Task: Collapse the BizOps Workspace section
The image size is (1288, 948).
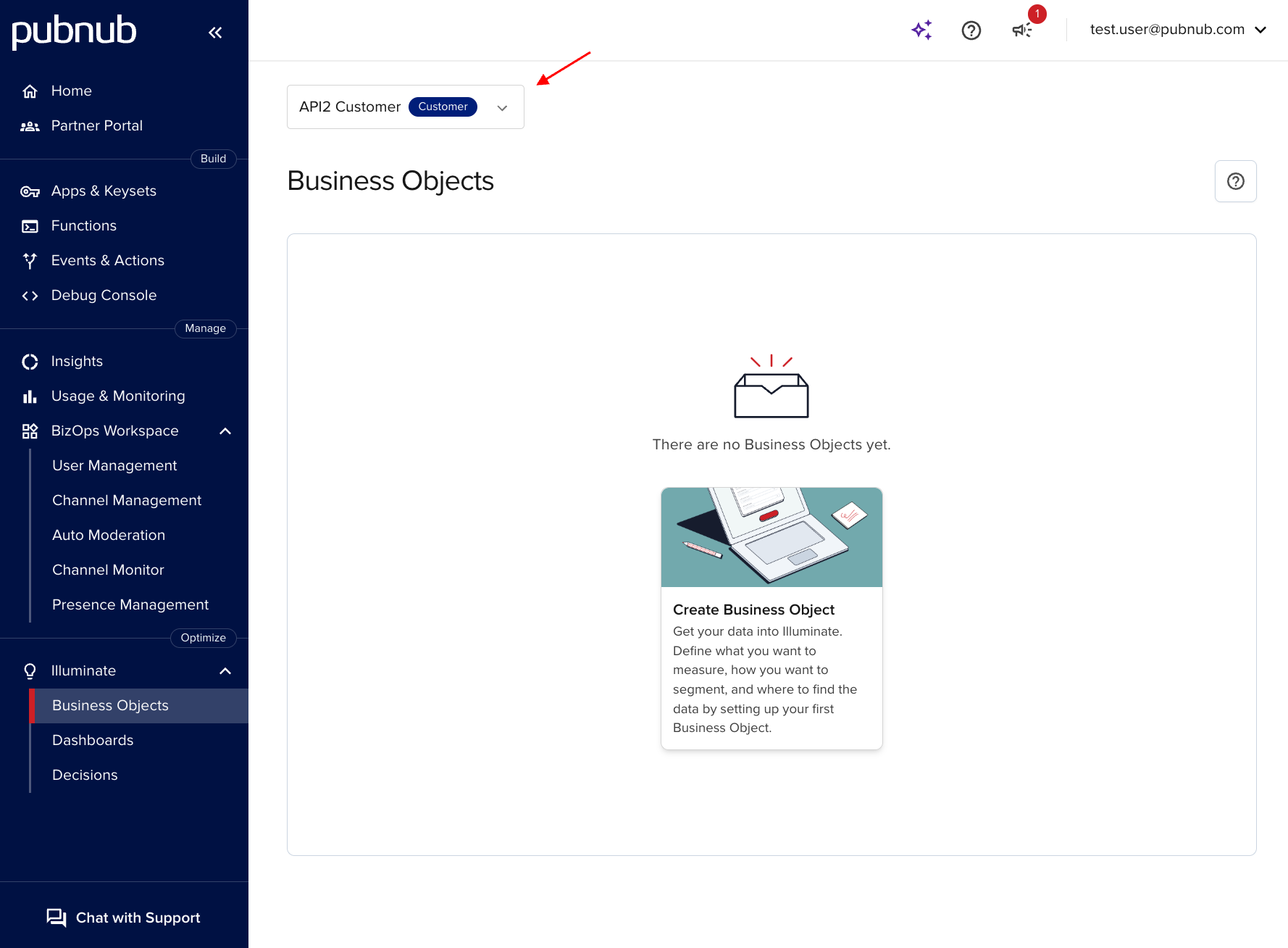Action: pyautogui.click(x=225, y=431)
